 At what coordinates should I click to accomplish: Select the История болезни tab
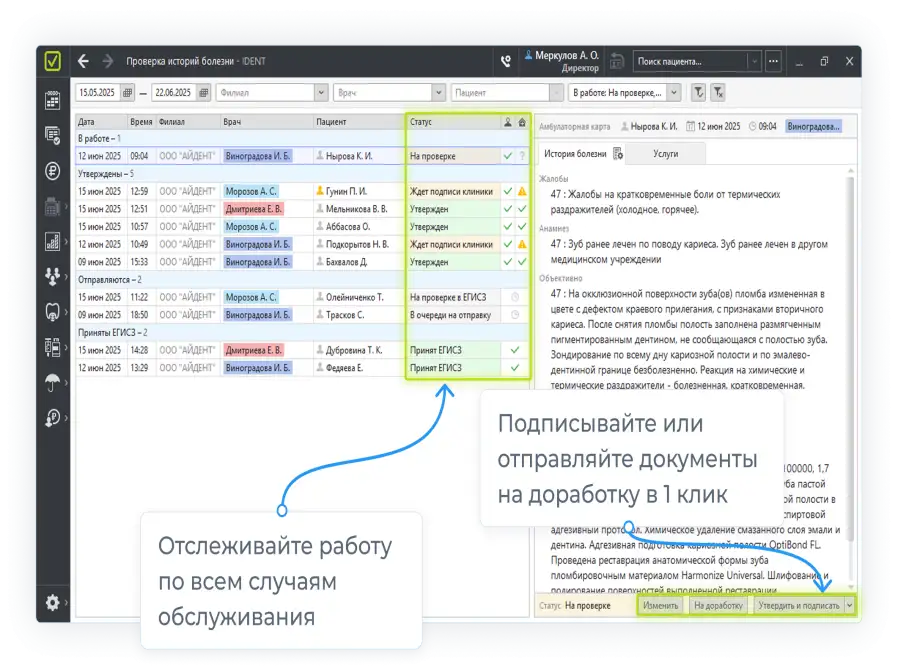[574, 153]
